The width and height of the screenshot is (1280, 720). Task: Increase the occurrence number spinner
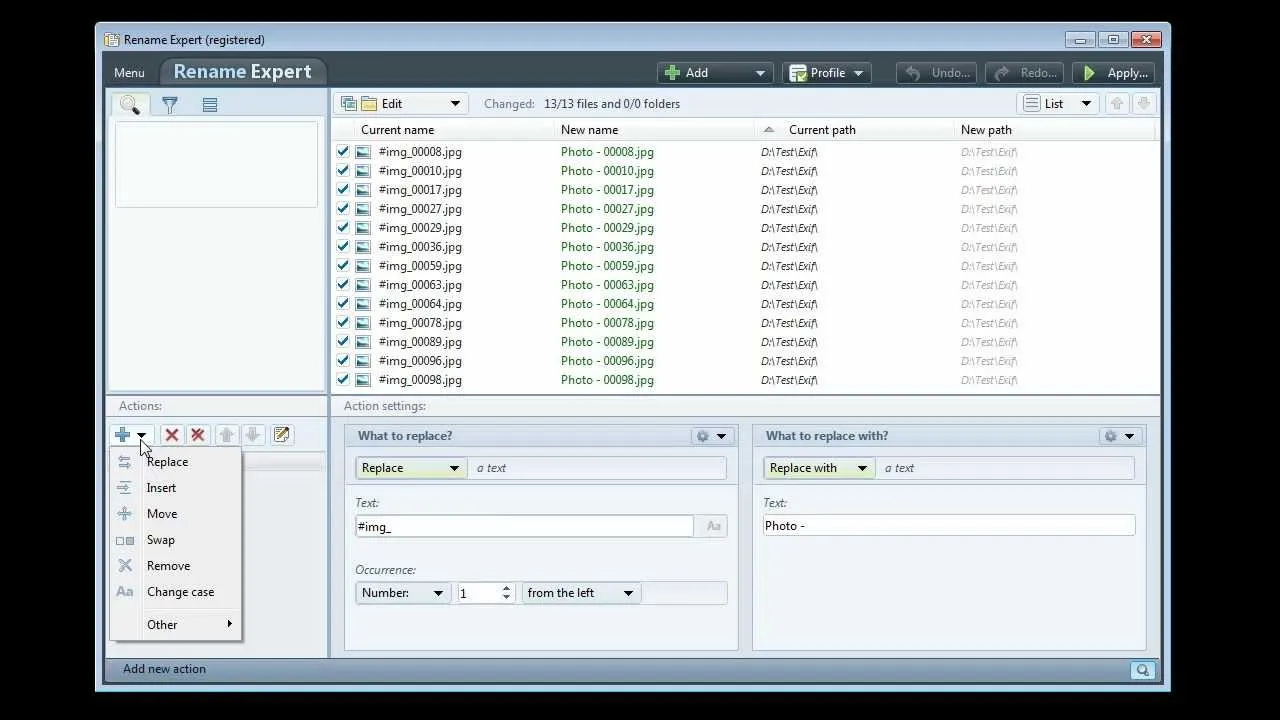tap(506, 589)
